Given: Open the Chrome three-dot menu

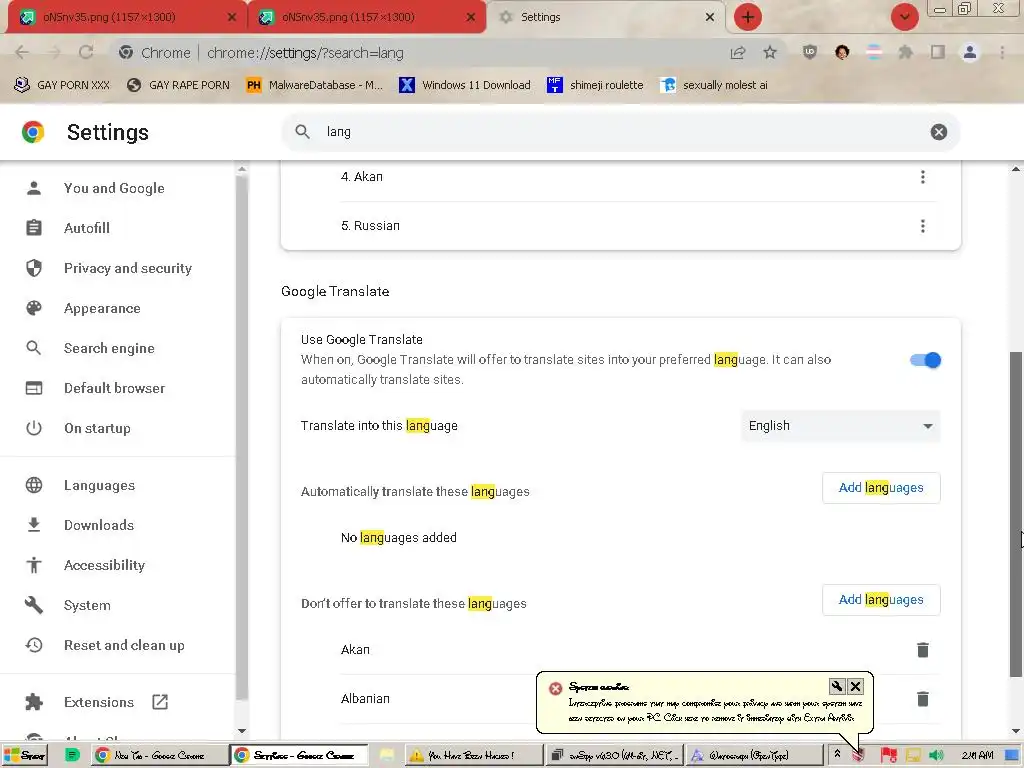Looking at the screenshot, I should [1002, 52].
